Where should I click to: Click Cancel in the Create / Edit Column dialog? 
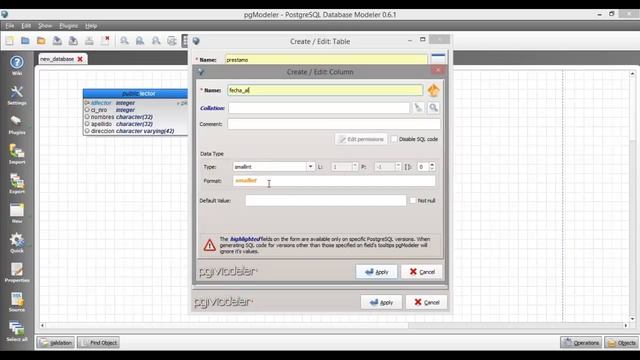(x=422, y=272)
